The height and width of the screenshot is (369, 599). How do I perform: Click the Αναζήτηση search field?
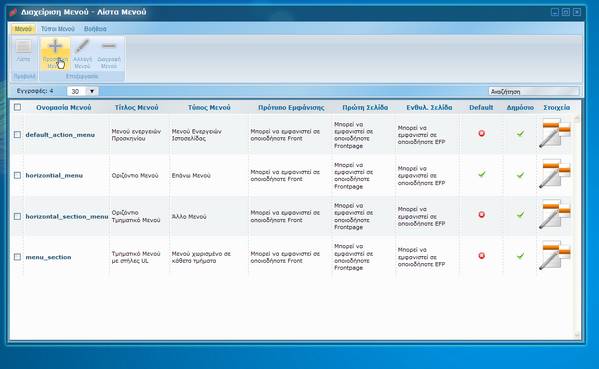[534, 91]
